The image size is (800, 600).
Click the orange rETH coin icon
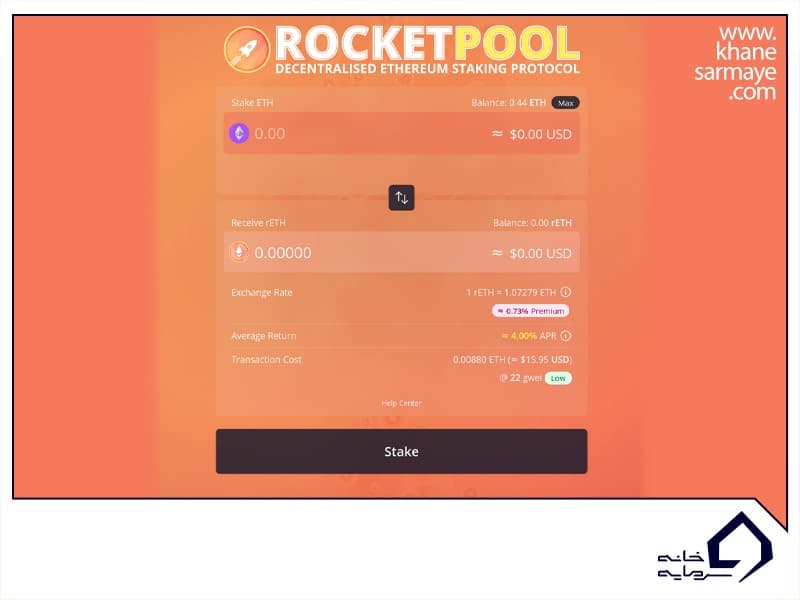[239, 252]
